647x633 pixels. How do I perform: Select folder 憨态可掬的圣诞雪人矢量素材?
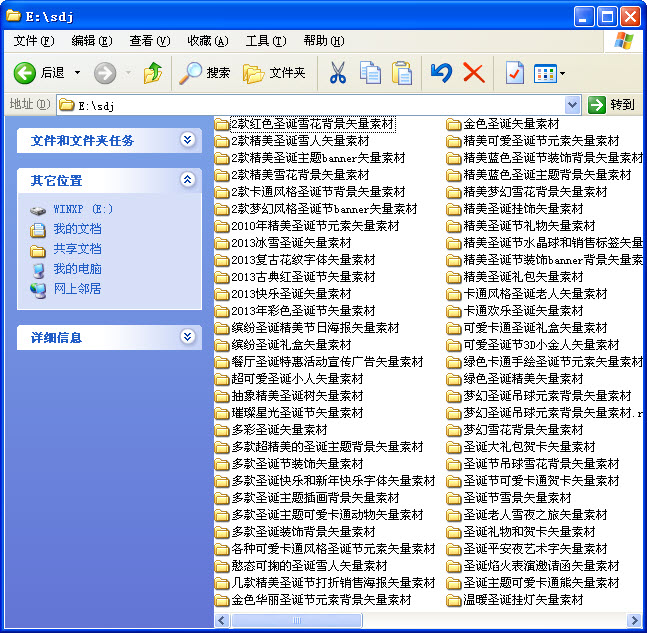point(309,566)
